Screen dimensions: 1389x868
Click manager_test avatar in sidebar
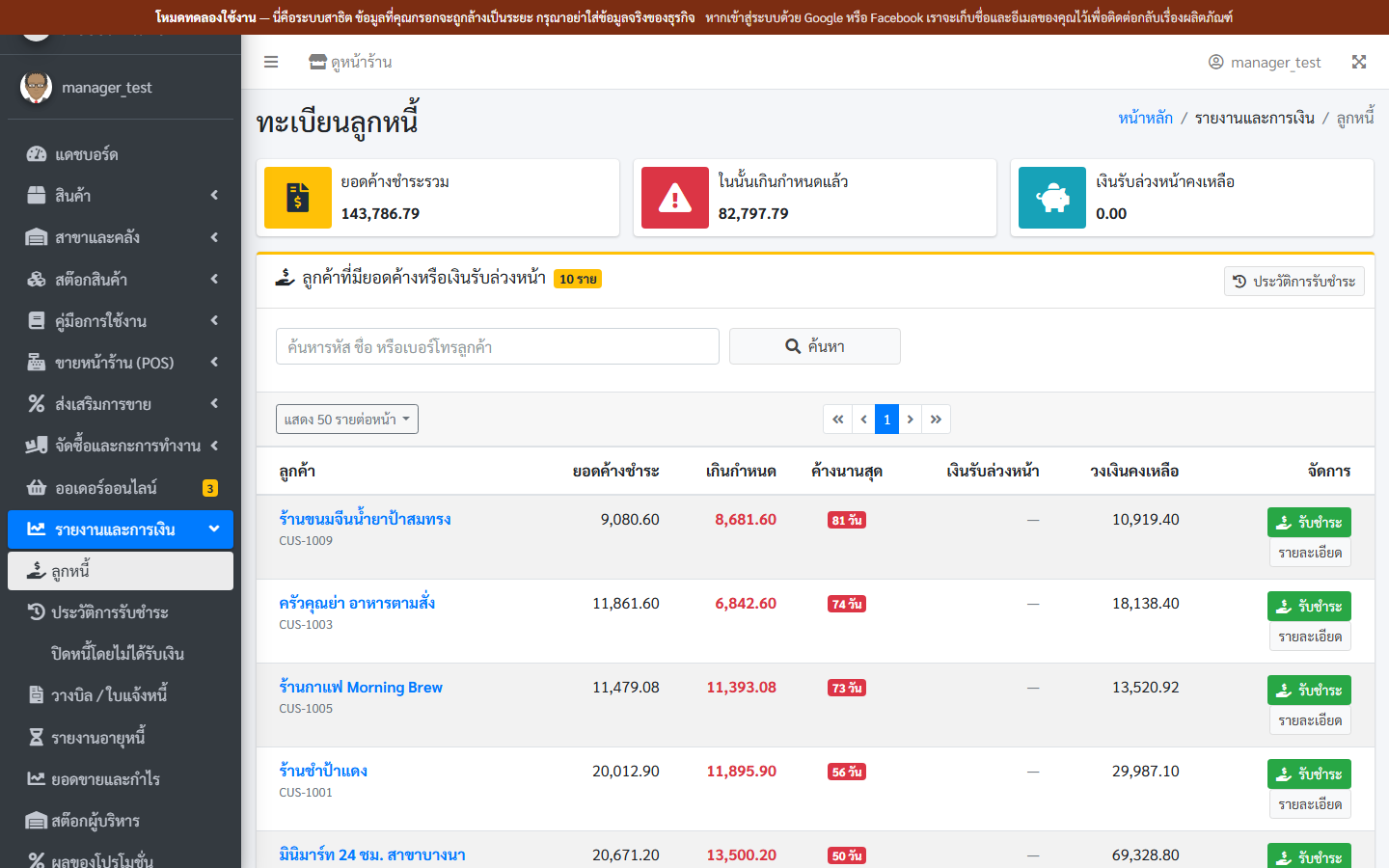[x=37, y=87]
